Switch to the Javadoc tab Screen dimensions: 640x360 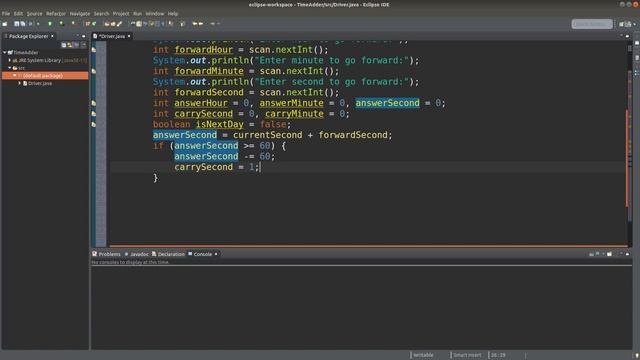136,254
